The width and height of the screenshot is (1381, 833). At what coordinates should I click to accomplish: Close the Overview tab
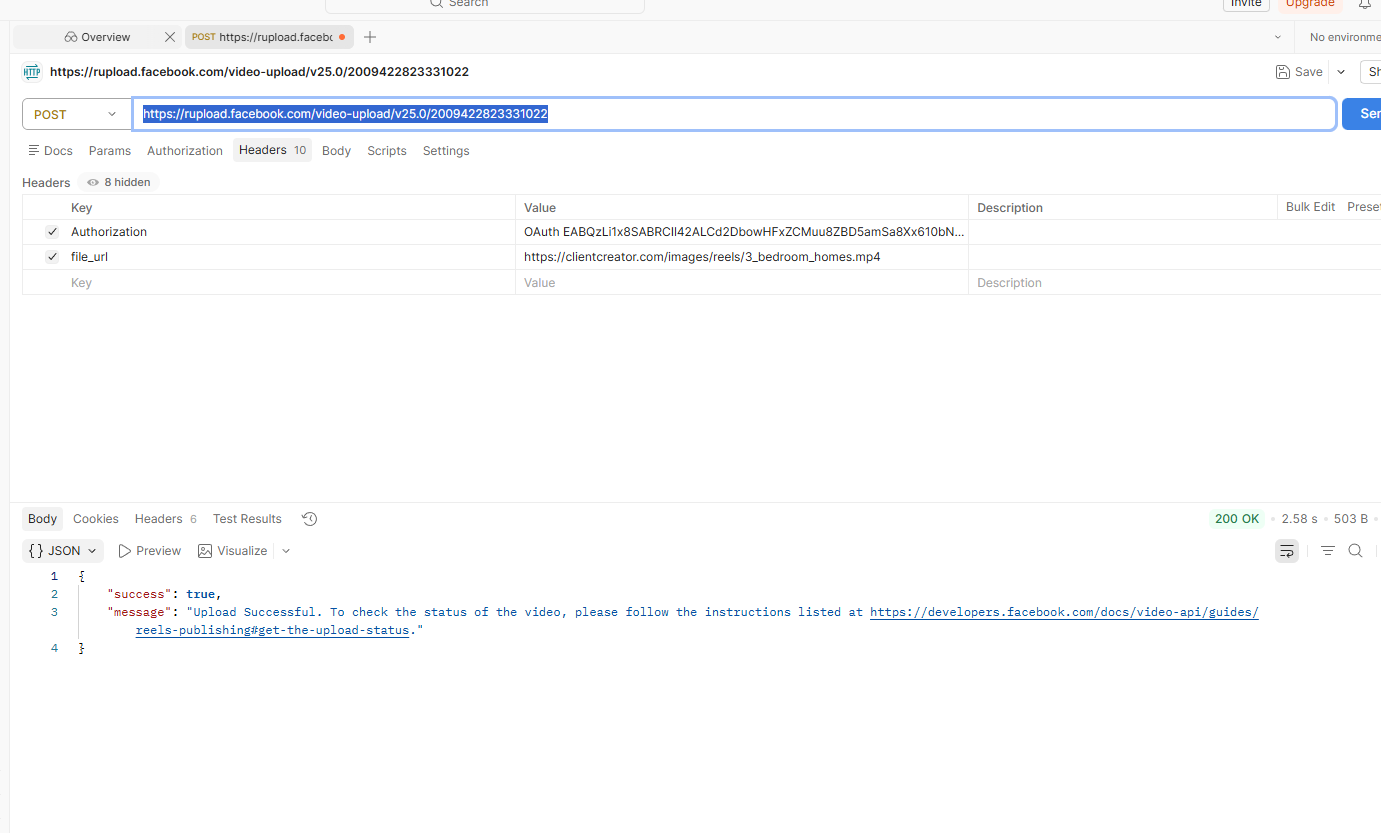(170, 37)
